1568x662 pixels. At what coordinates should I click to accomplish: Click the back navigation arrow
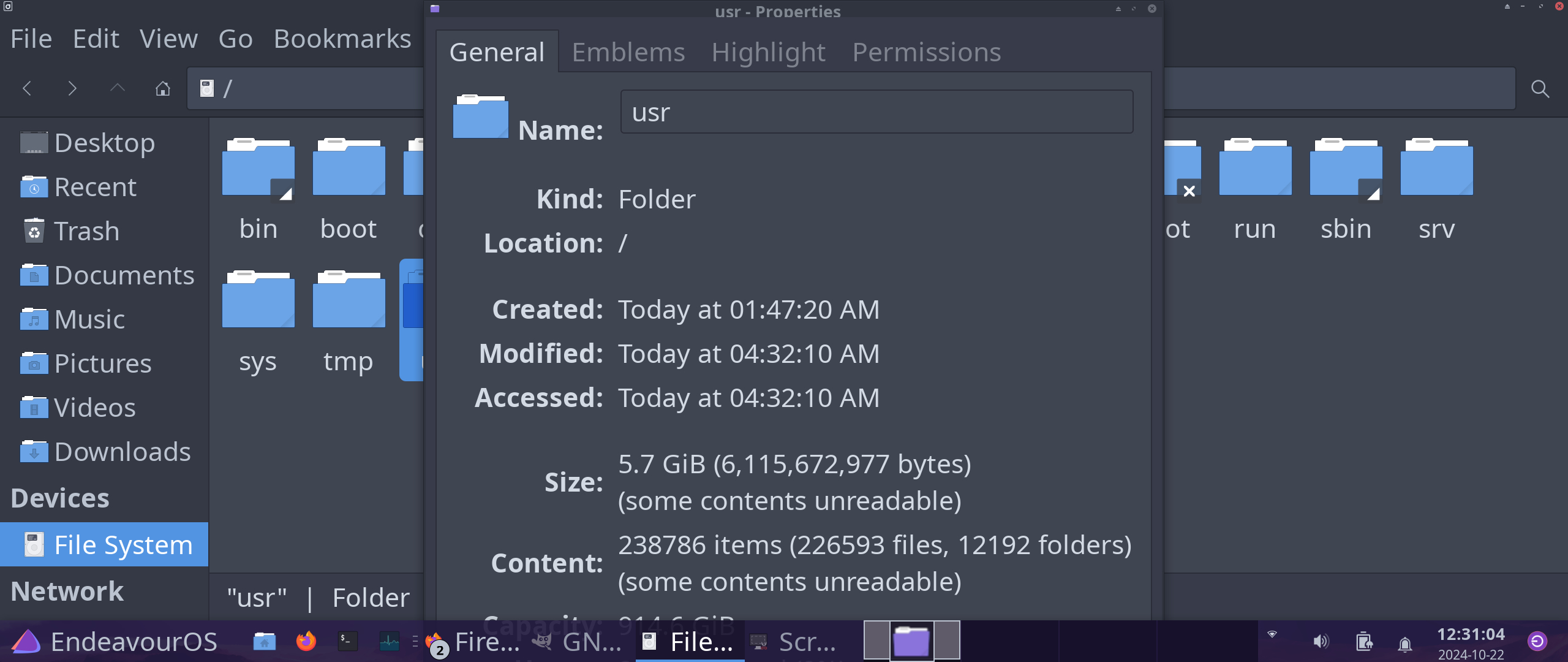27,89
